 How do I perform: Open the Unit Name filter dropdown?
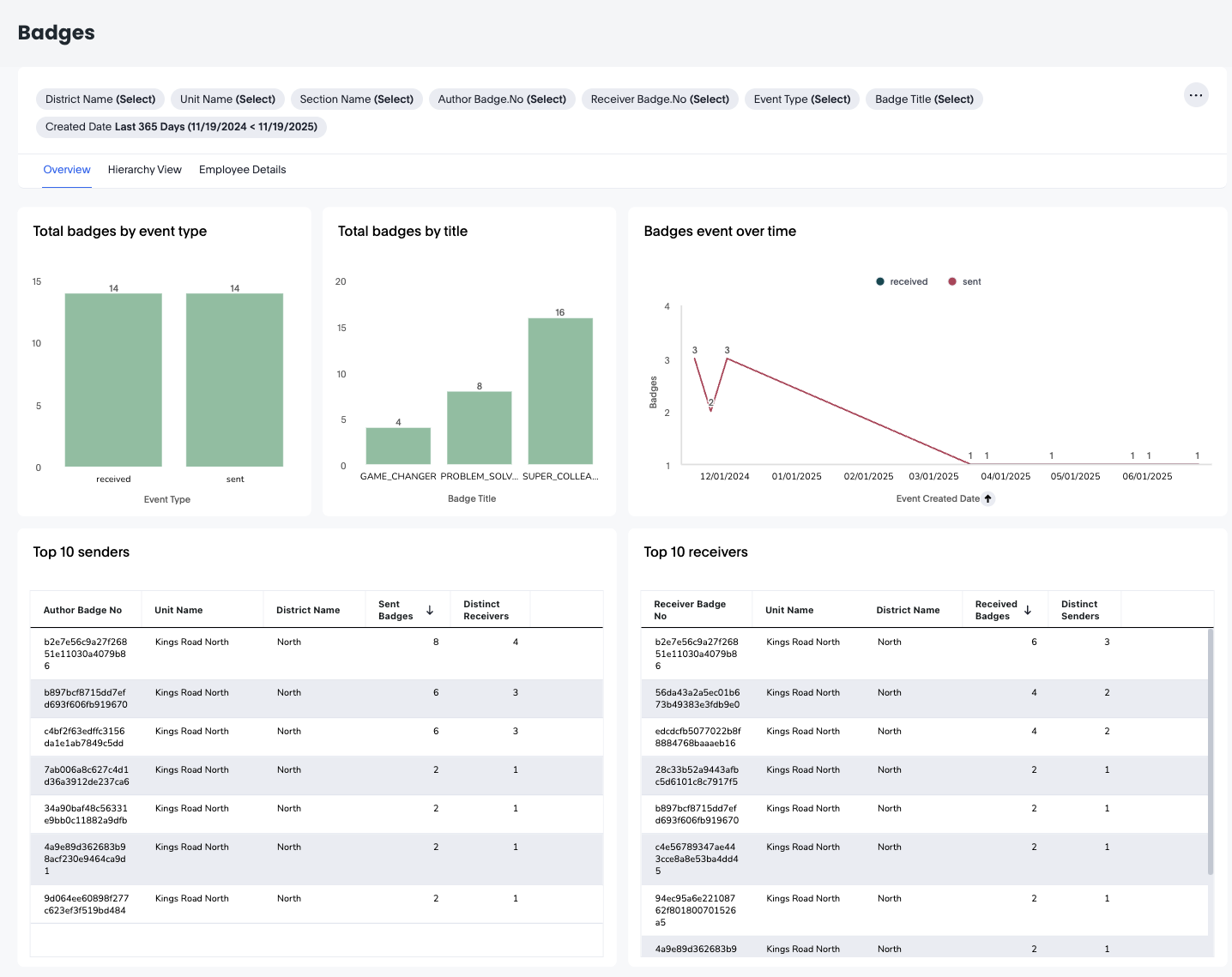[227, 100]
